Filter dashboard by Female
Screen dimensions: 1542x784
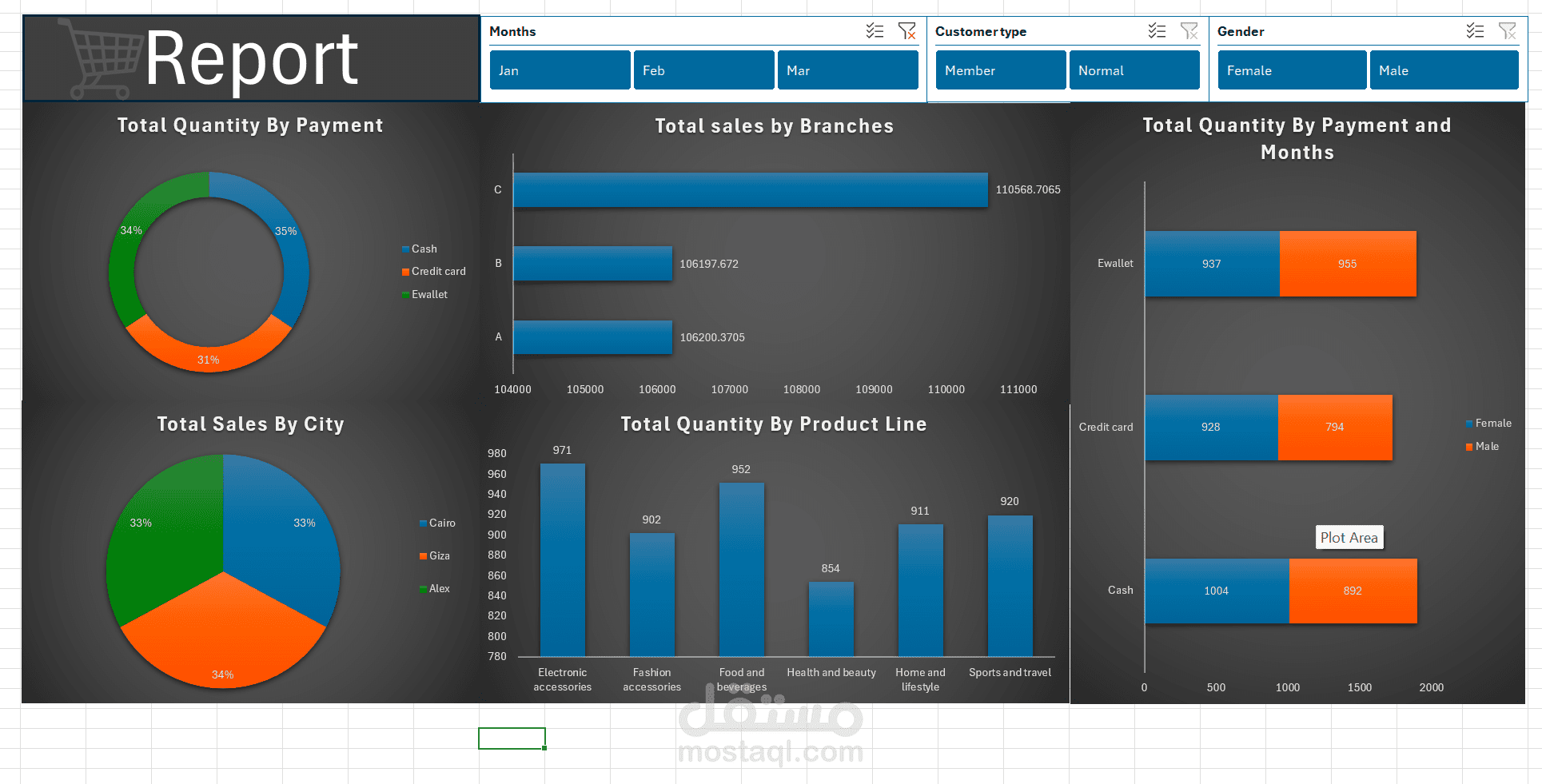tap(1292, 70)
